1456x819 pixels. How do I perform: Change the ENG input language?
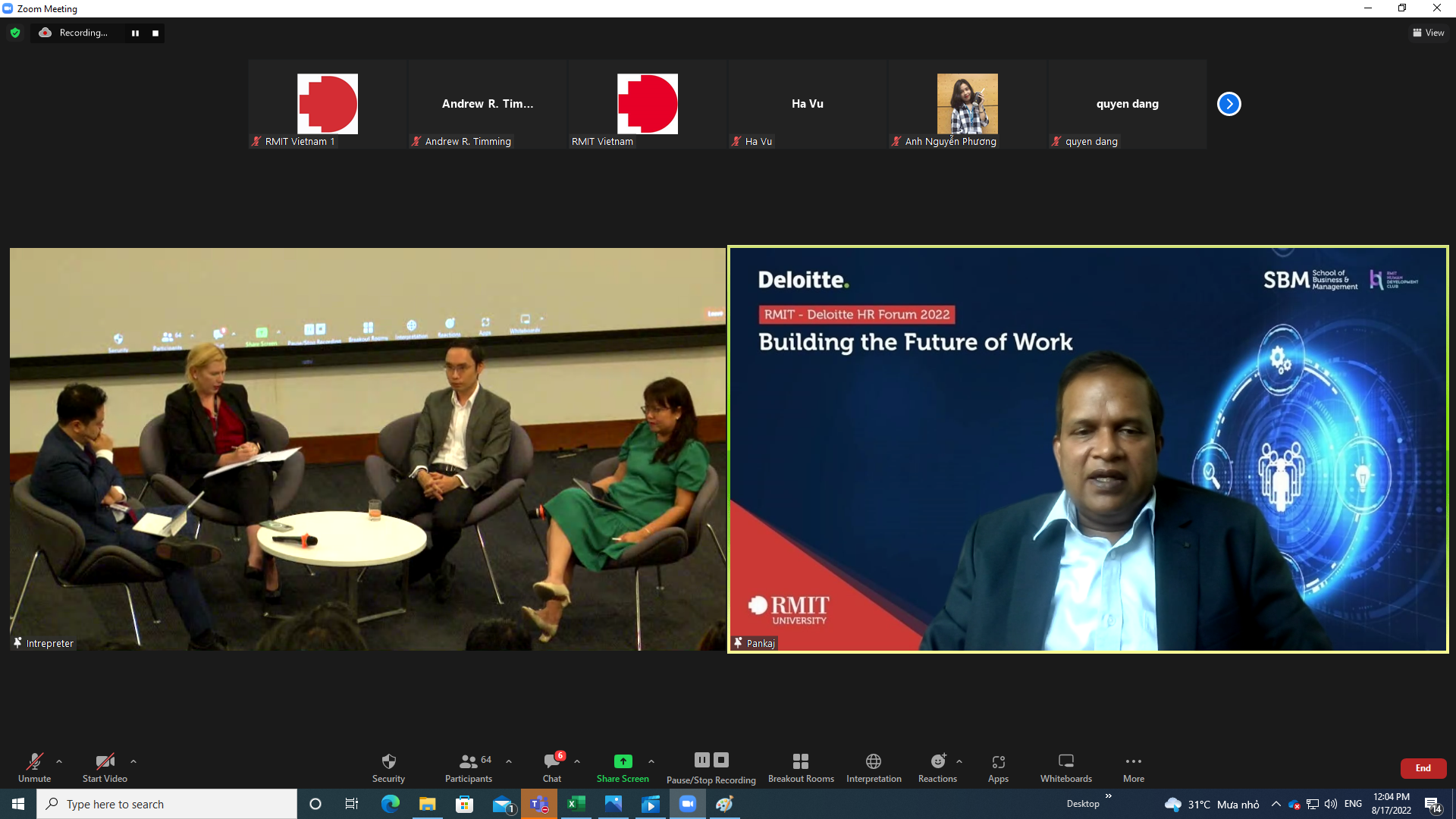pos(1353,804)
